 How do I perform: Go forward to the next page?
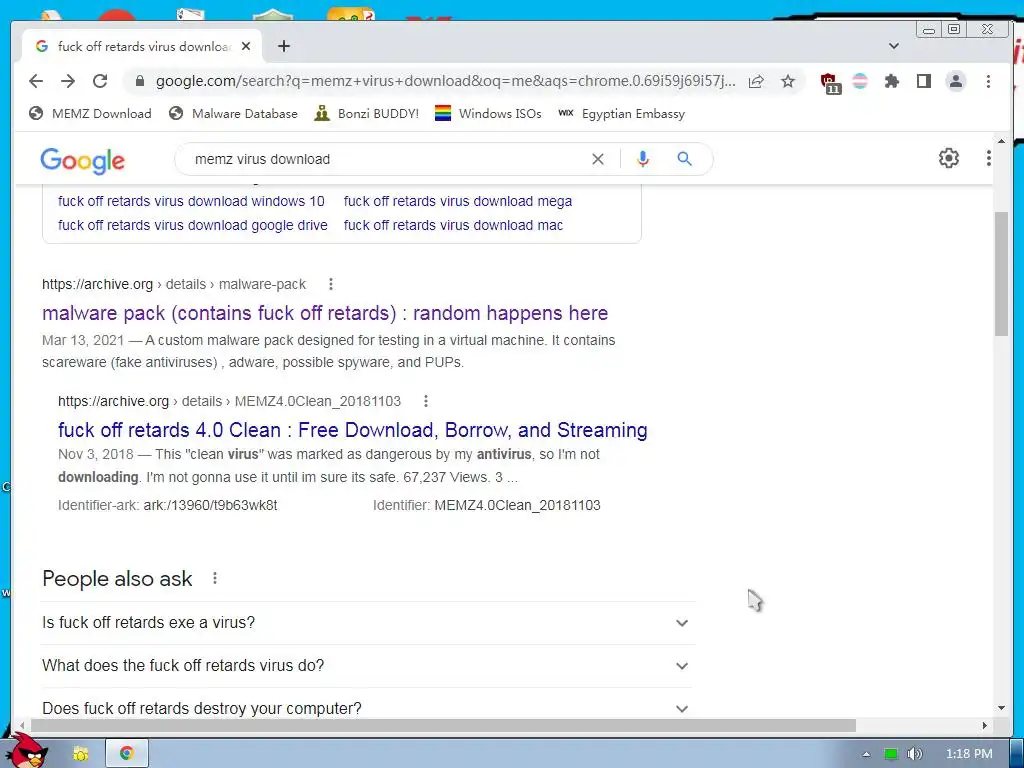[68, 81]
